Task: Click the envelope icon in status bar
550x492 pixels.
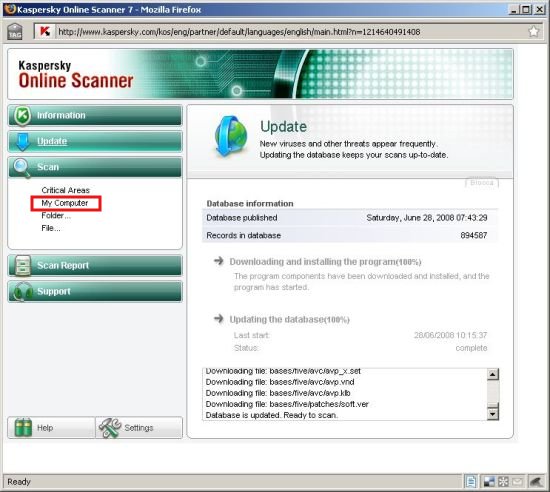Action: pyautogui.click(x=517, y=482)
